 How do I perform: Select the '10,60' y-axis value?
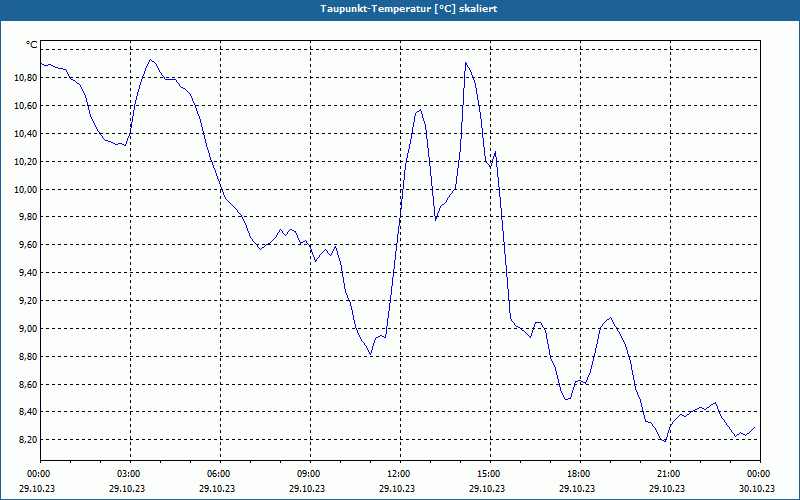coord(27,106)
